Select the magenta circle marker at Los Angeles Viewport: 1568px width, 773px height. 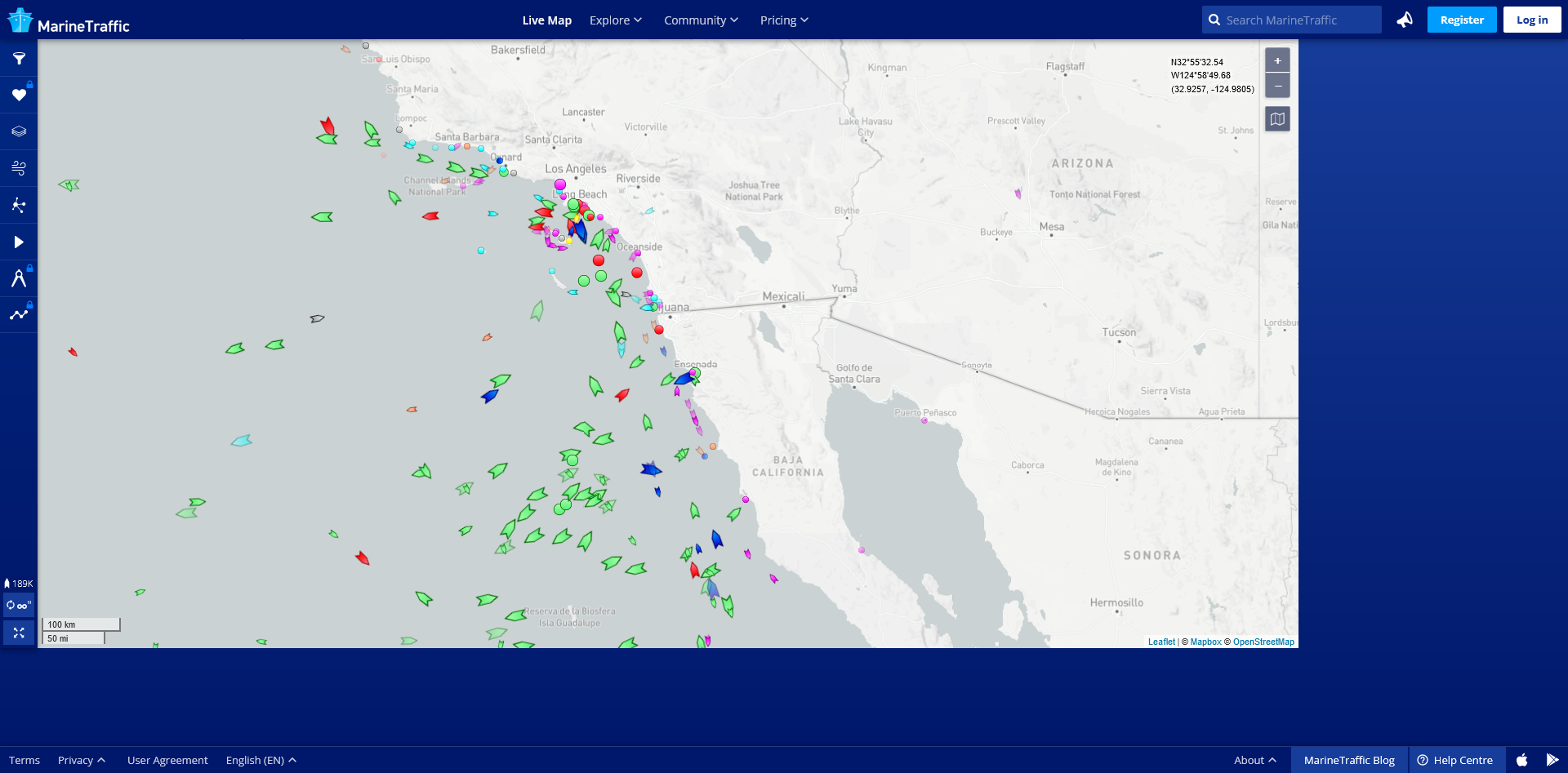point(560,184)
